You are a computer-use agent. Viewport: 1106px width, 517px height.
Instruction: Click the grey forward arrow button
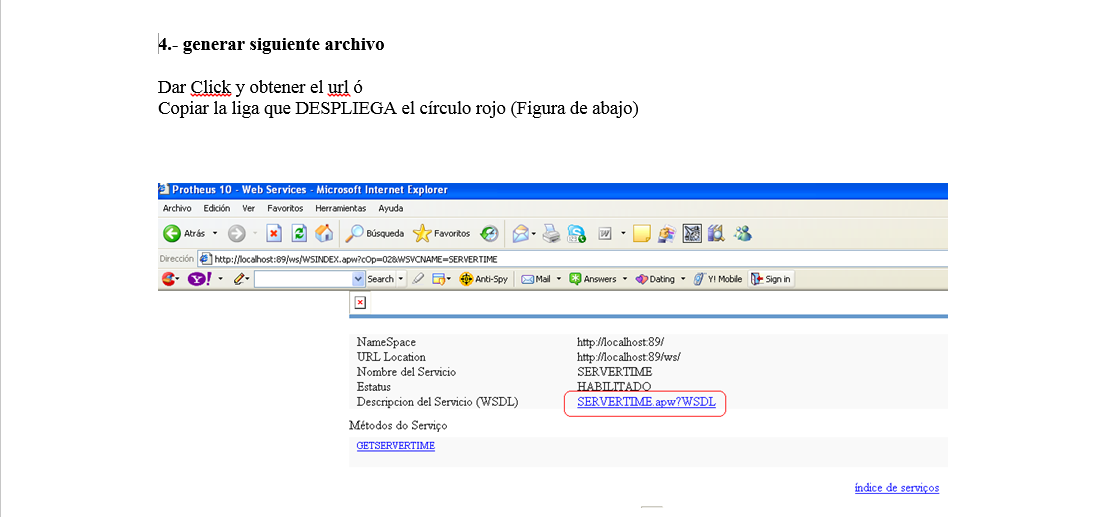[x=236, y=233]
